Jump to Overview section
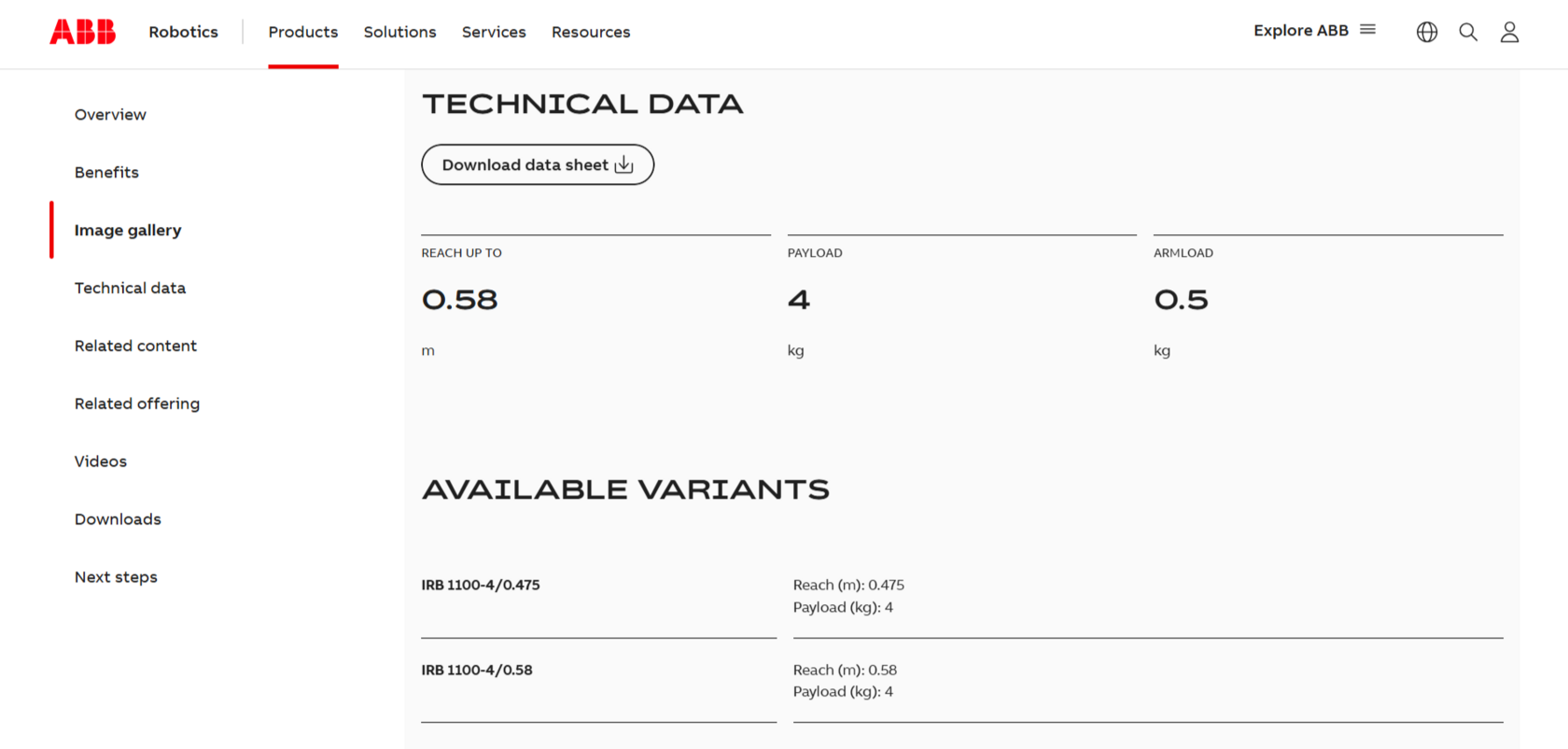This screenshot has width=1568, height=749. tap(110, 115)
